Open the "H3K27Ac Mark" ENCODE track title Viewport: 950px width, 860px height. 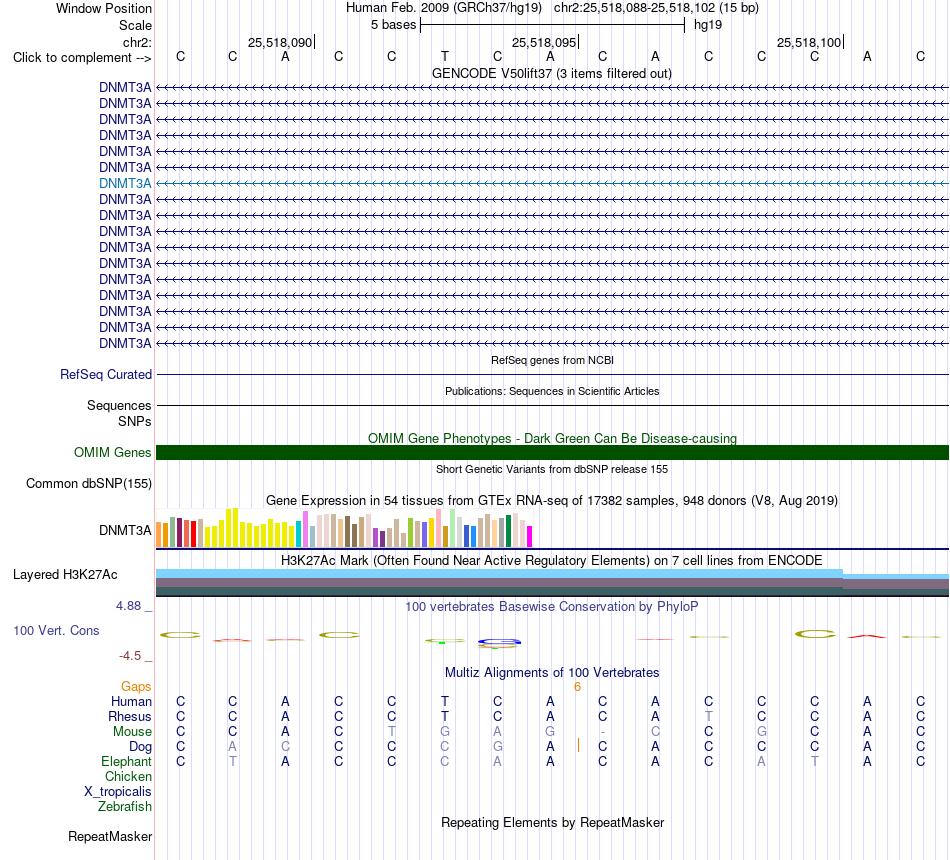[552, 560]
